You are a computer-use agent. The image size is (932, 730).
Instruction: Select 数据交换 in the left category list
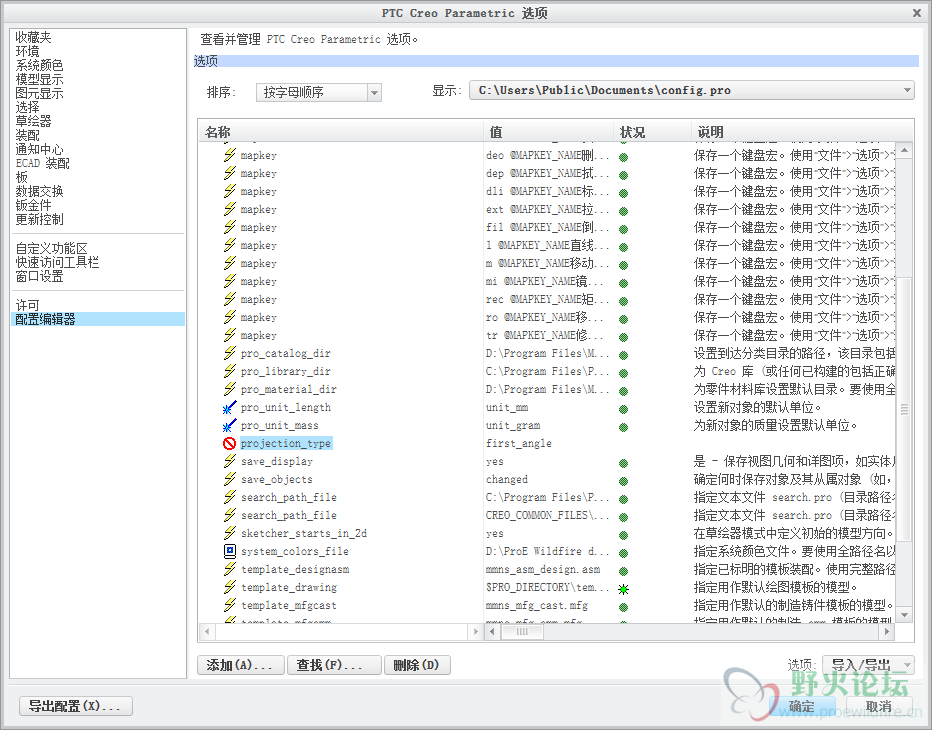[39, 191]
